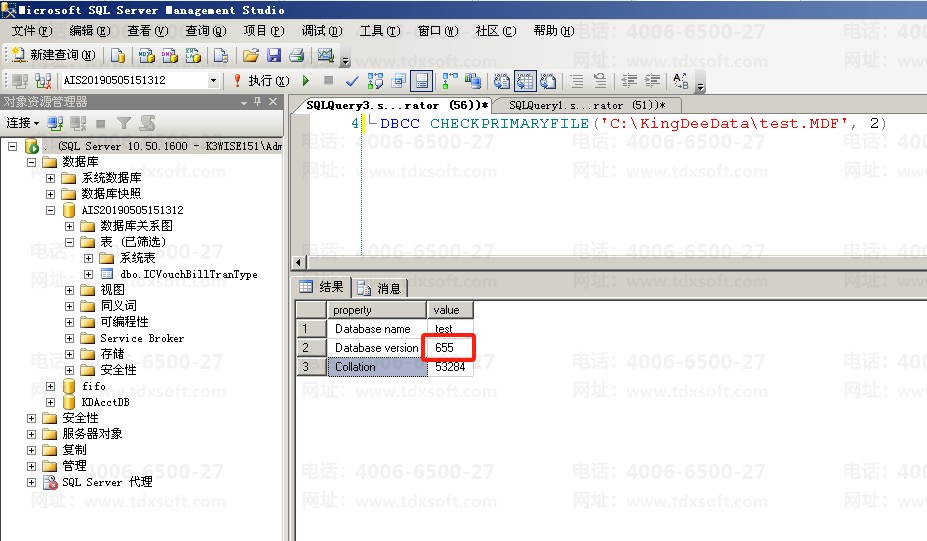Viewport: 927px width, 541px height.
Task: Expand the fifo database node
Action: pyautogui.click(x=51, y=386)
